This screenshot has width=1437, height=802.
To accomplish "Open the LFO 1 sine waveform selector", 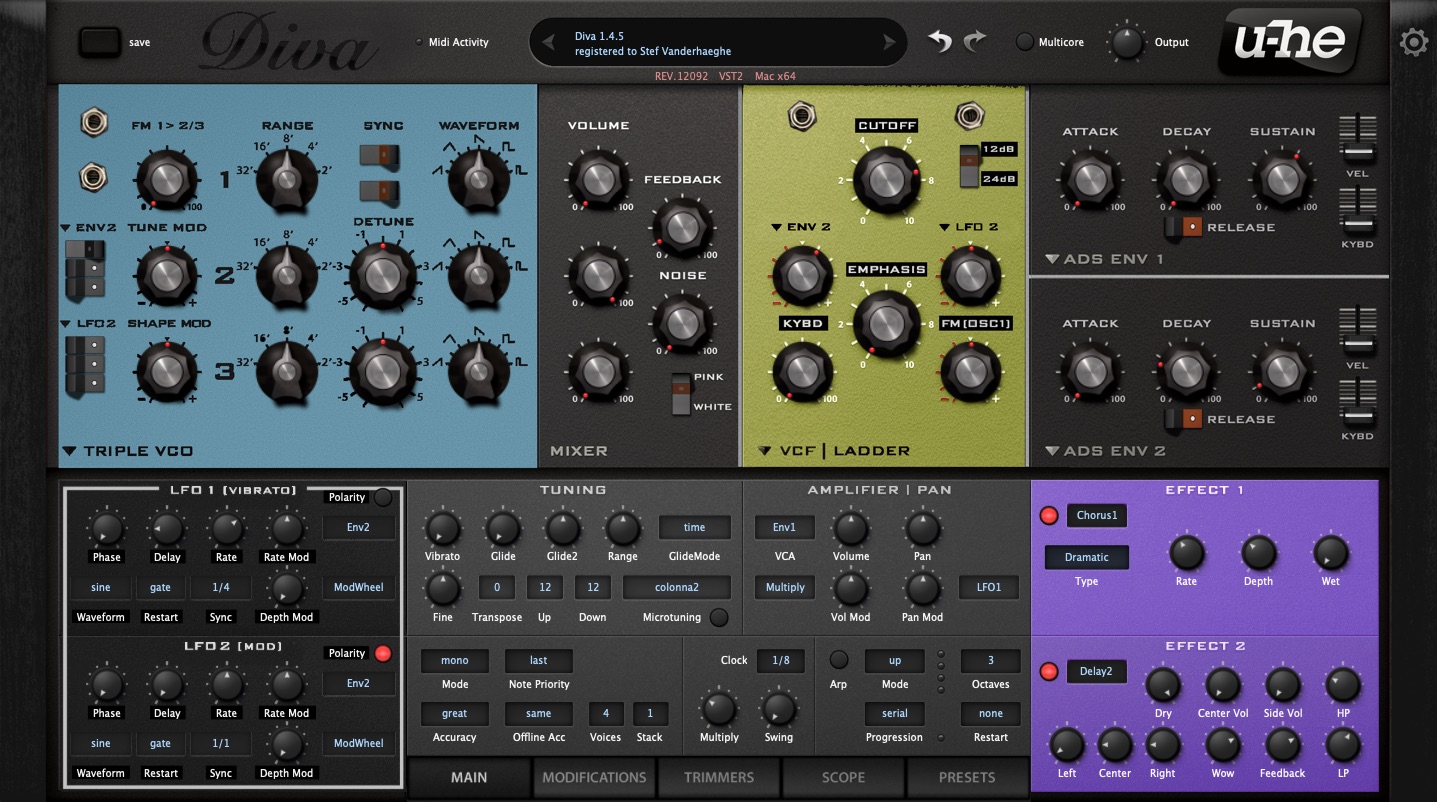I will coord(101,587).
